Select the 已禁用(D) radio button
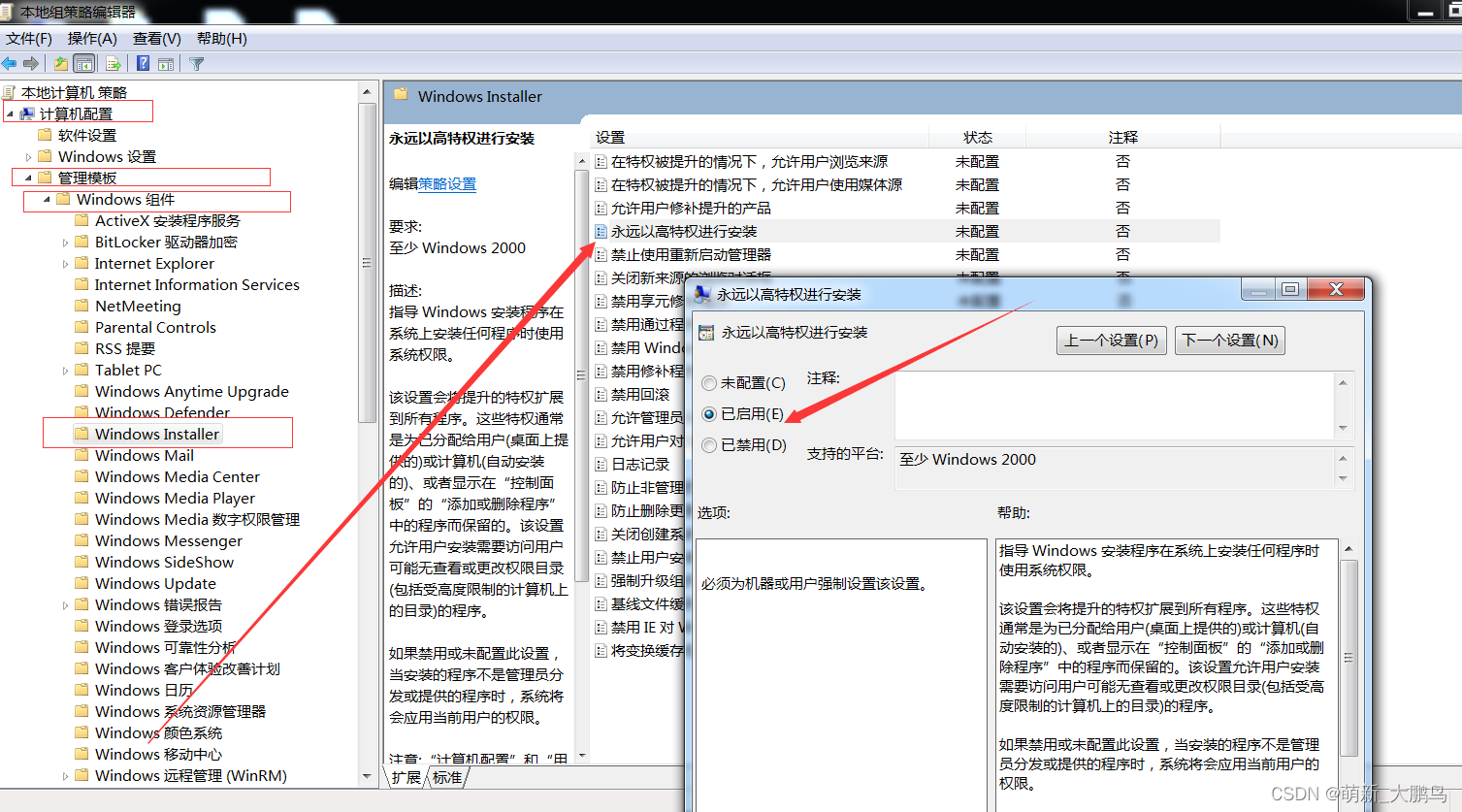Screen dimensions: 1462x812 coord(709,445)
